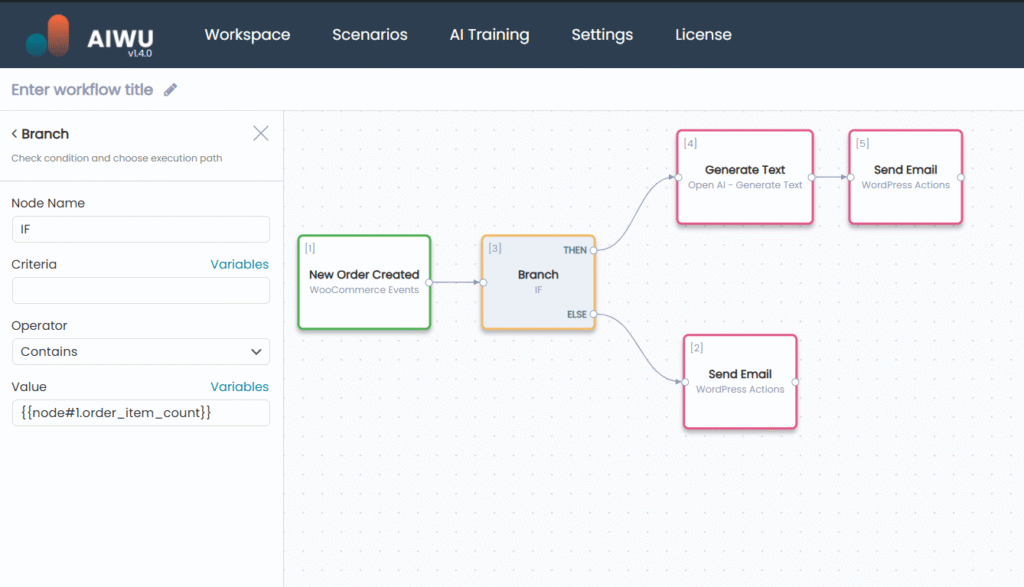Change operator from Contains to another option
The width and height of the screenshot is (1024, 587).
pyautogui.click(x=140, y=352)
